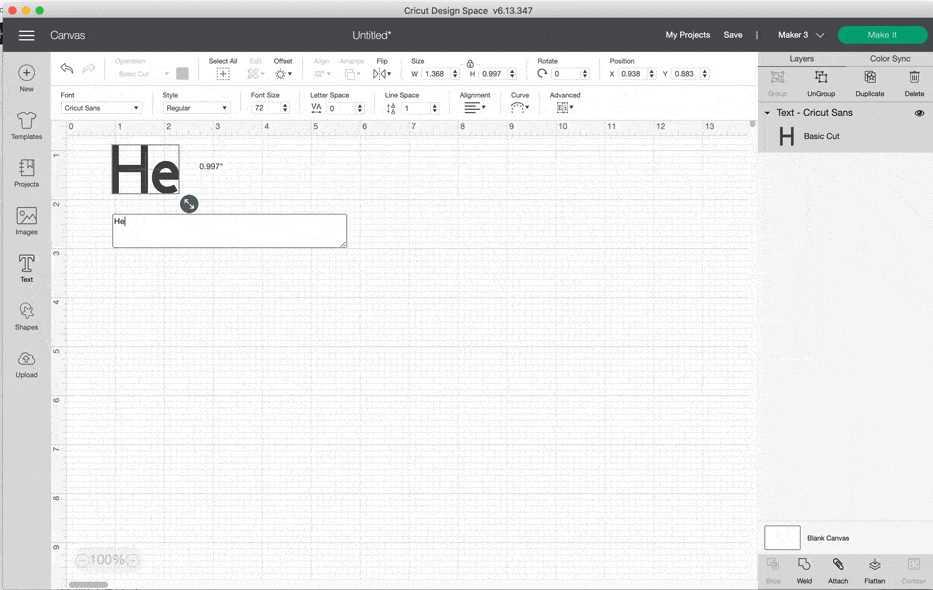Viewport: 933px width, 590px height.
Task: Click the text resize handle
Action: coord(189,204)
